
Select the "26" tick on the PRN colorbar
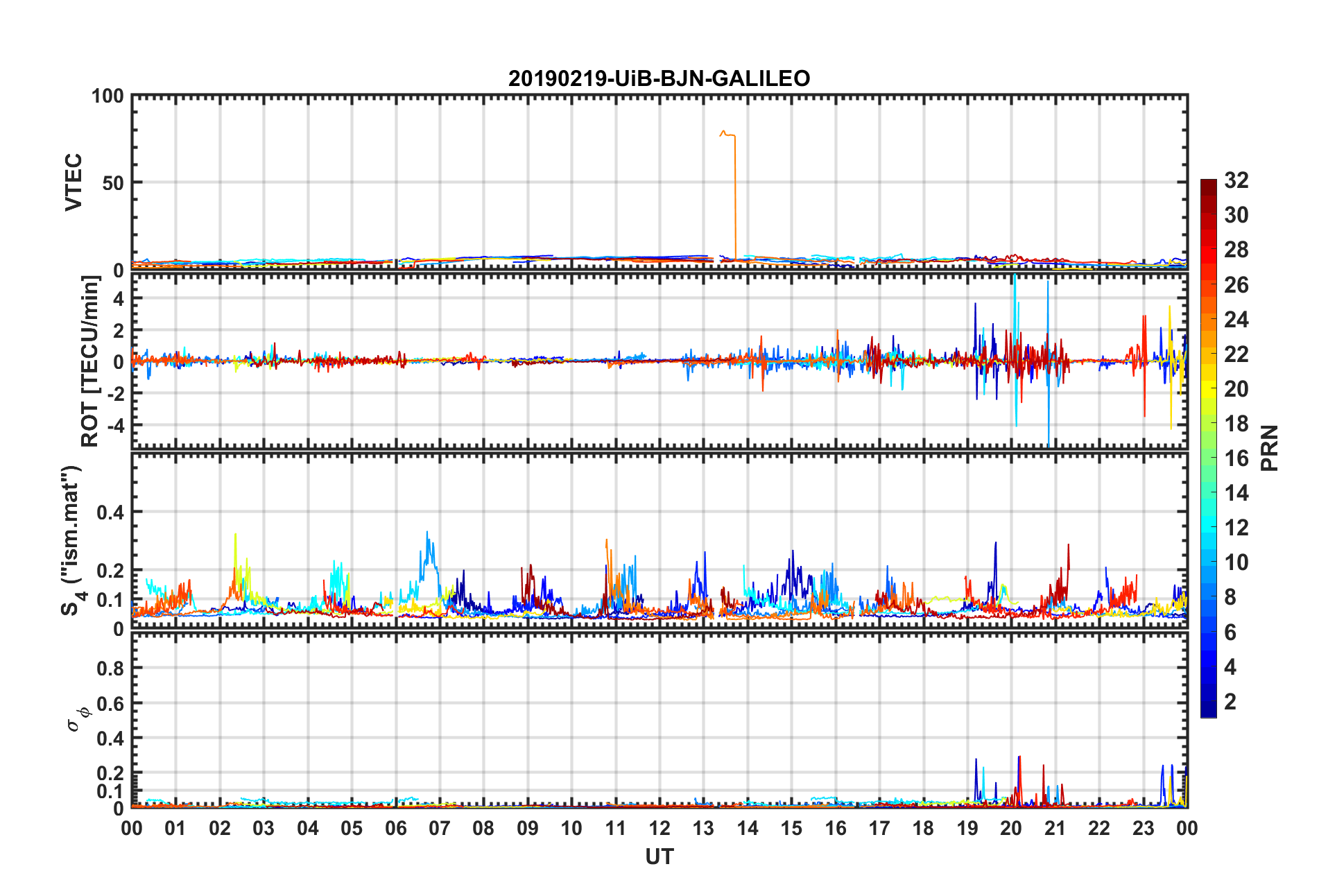tap(1236, 284)
